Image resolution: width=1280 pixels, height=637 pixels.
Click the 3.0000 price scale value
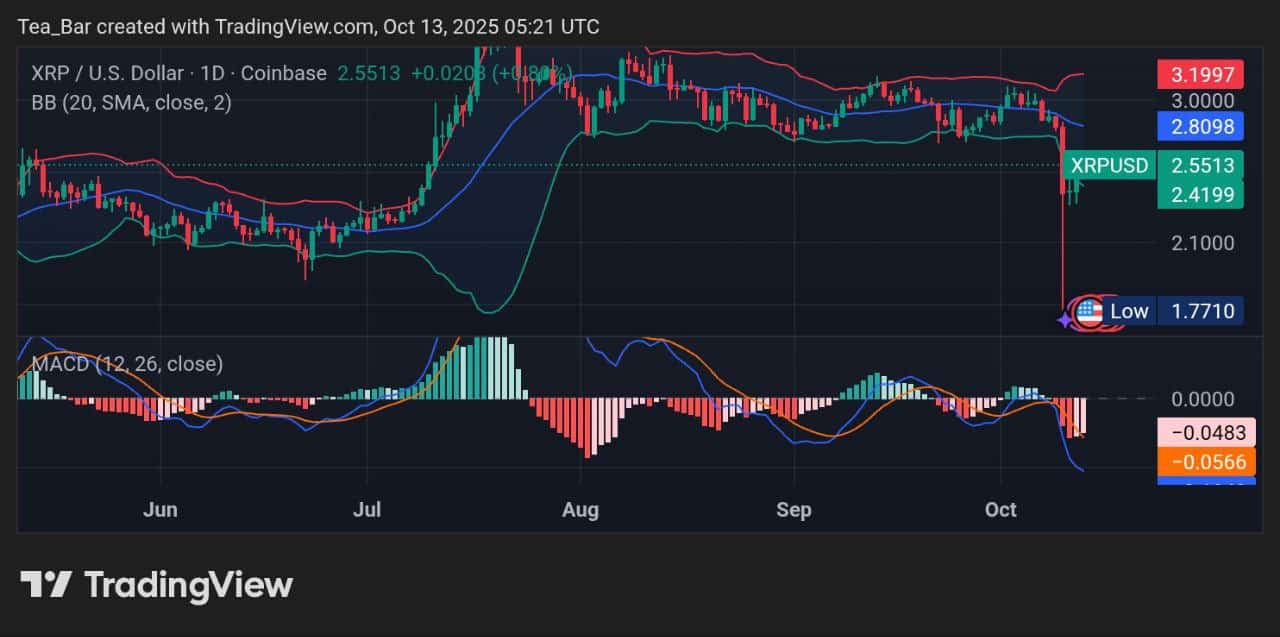click(1202, 101)
